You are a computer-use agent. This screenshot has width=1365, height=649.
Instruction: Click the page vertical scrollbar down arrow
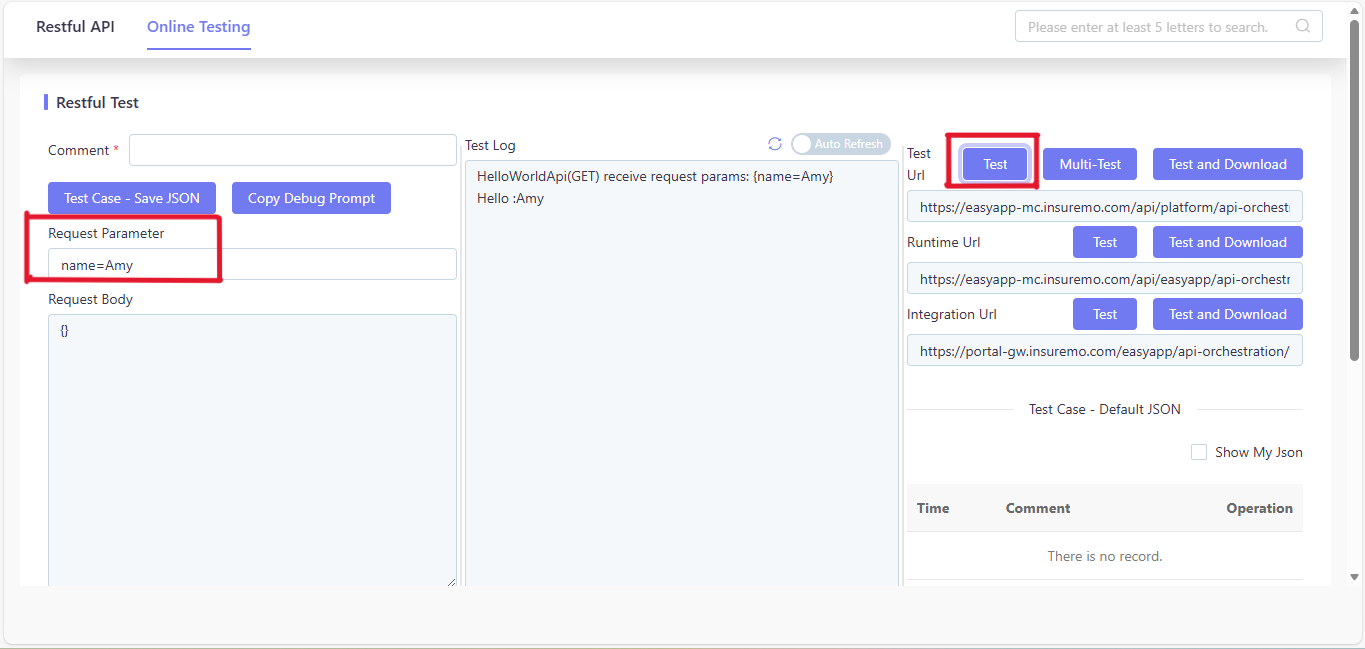tap(1356, 576)
